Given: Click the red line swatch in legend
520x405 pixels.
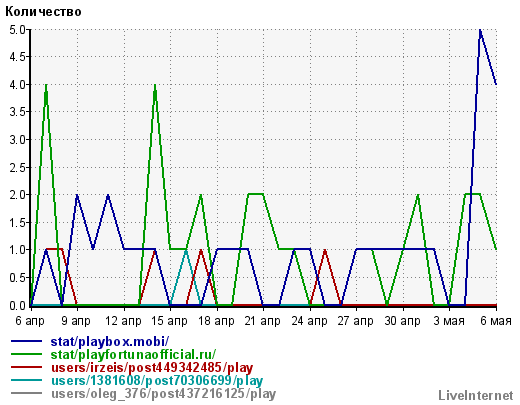Looking at the screenshot, I should [x=27, y=367].
